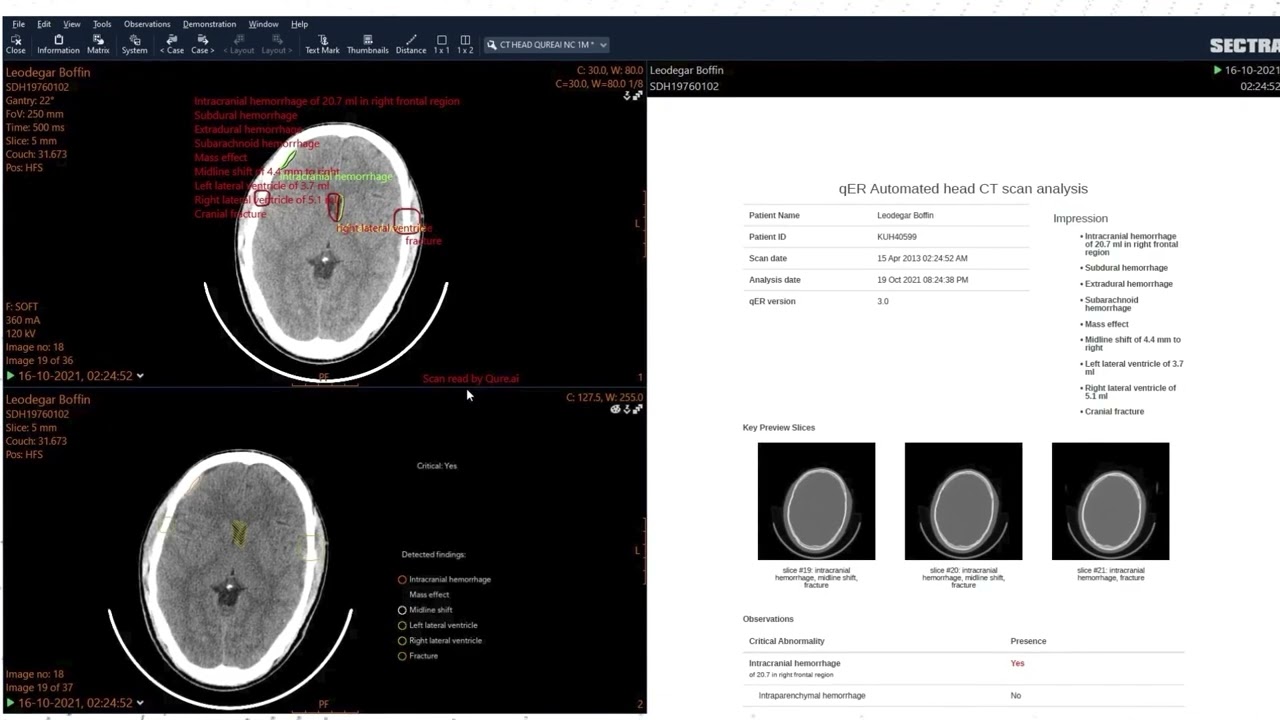Click 'Scan read by Qure.ai' text
This screenshot has height=720, width=1280.
pos(471,379)
